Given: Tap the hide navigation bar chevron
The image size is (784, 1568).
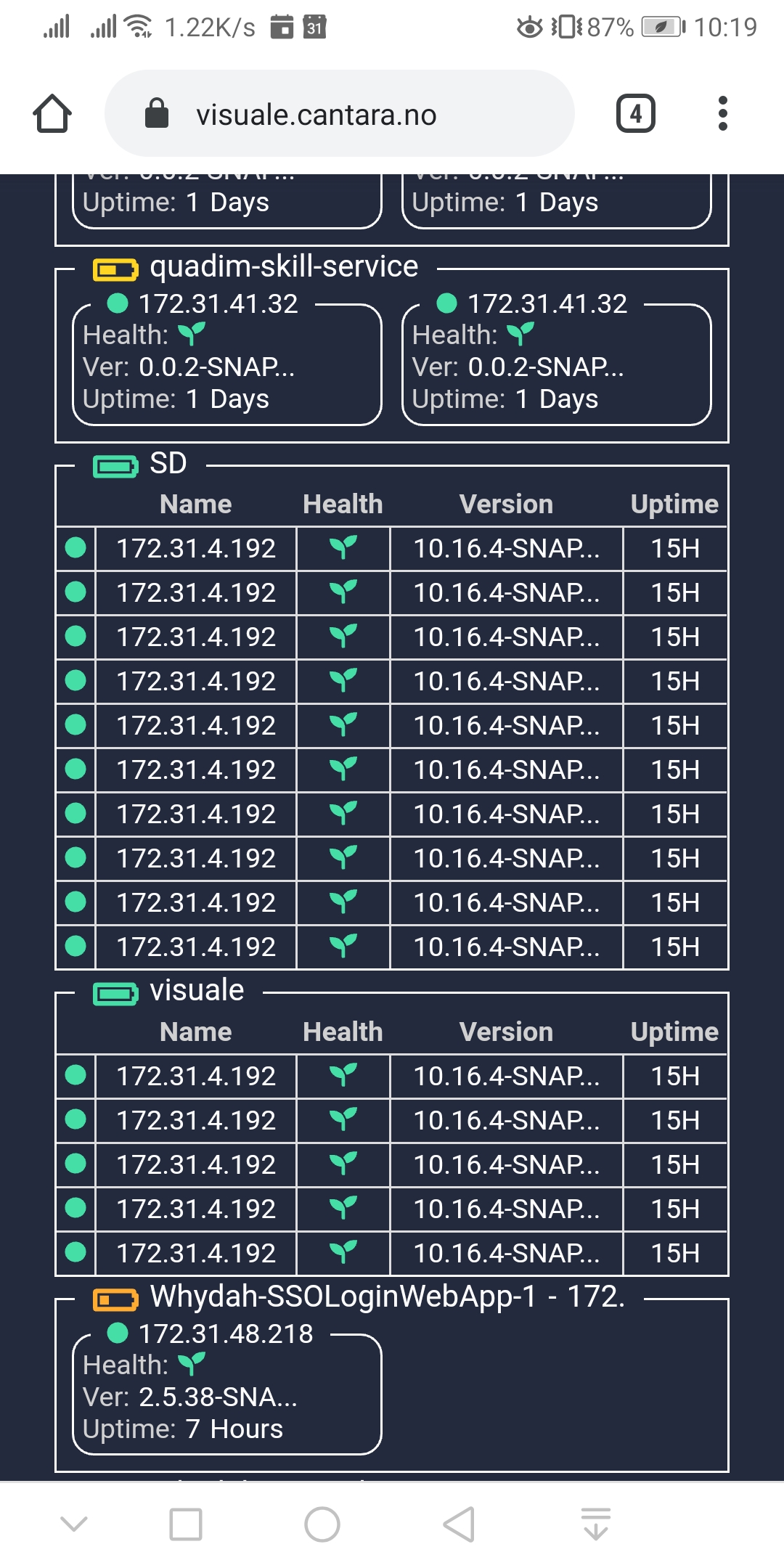Looking at the screenshot, I should click(x=73, y=1524).
